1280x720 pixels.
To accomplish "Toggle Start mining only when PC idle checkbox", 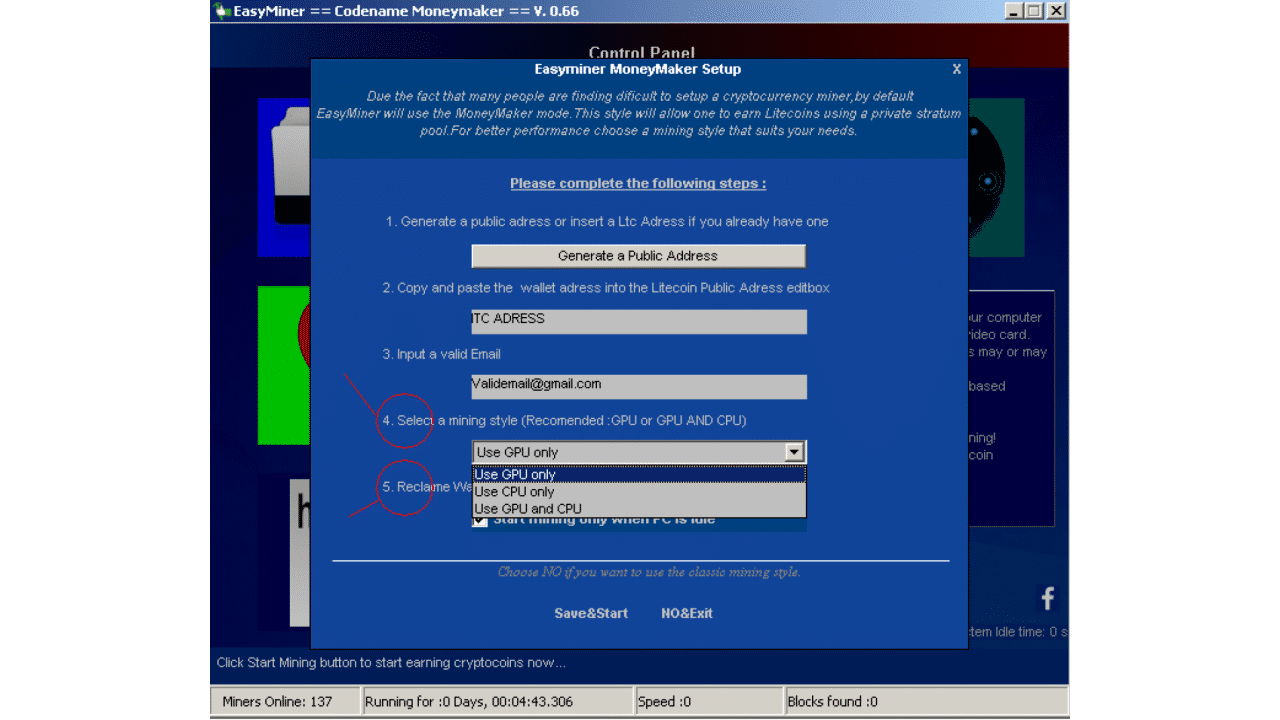I will [480, 520].
